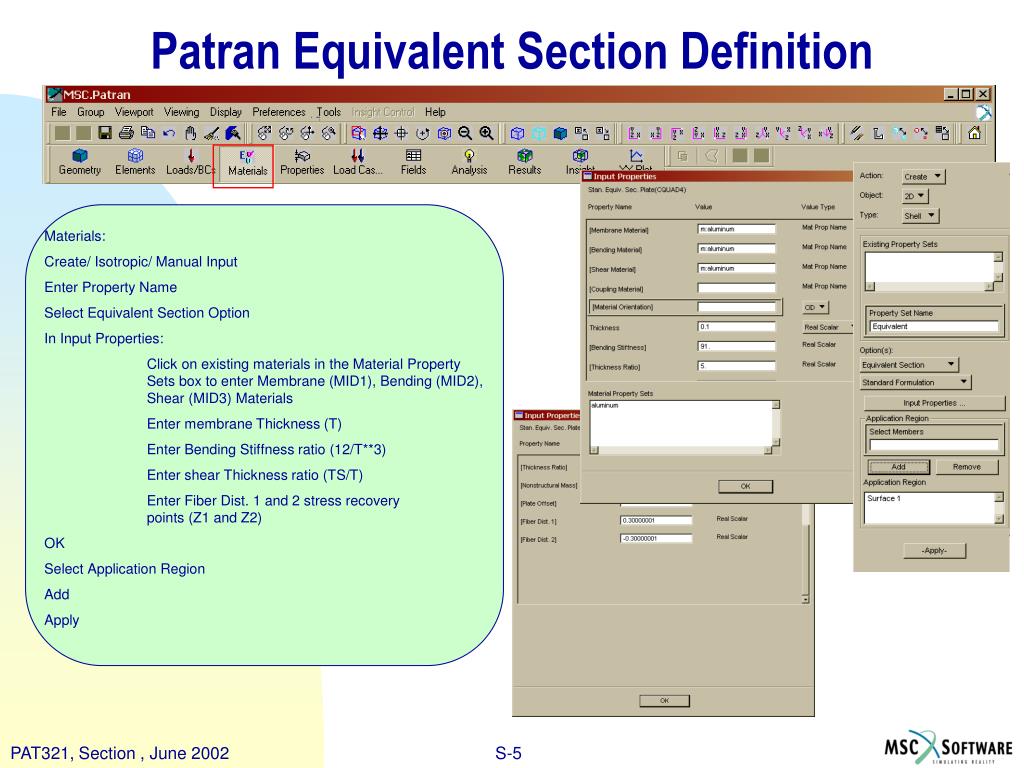Open the Loads/BCs application
This screenshot has height=768, width=1024.
[x=190, y=162]
